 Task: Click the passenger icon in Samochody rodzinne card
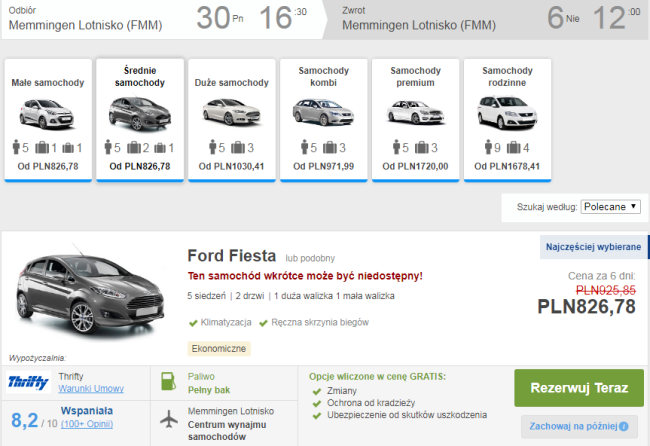click(x=488, y=147)
